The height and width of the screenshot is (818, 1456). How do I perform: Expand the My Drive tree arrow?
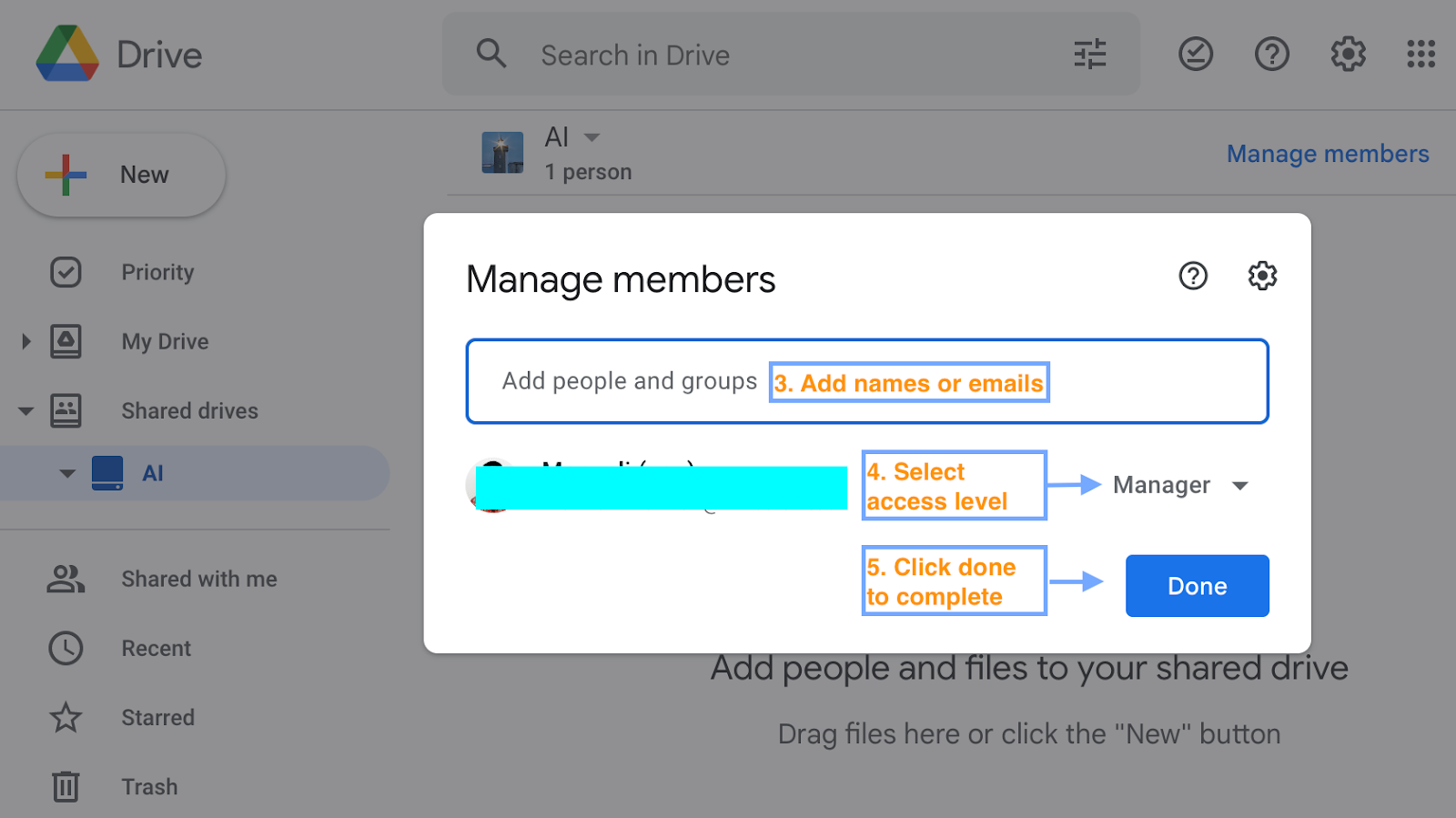click(x=26, y=341)
